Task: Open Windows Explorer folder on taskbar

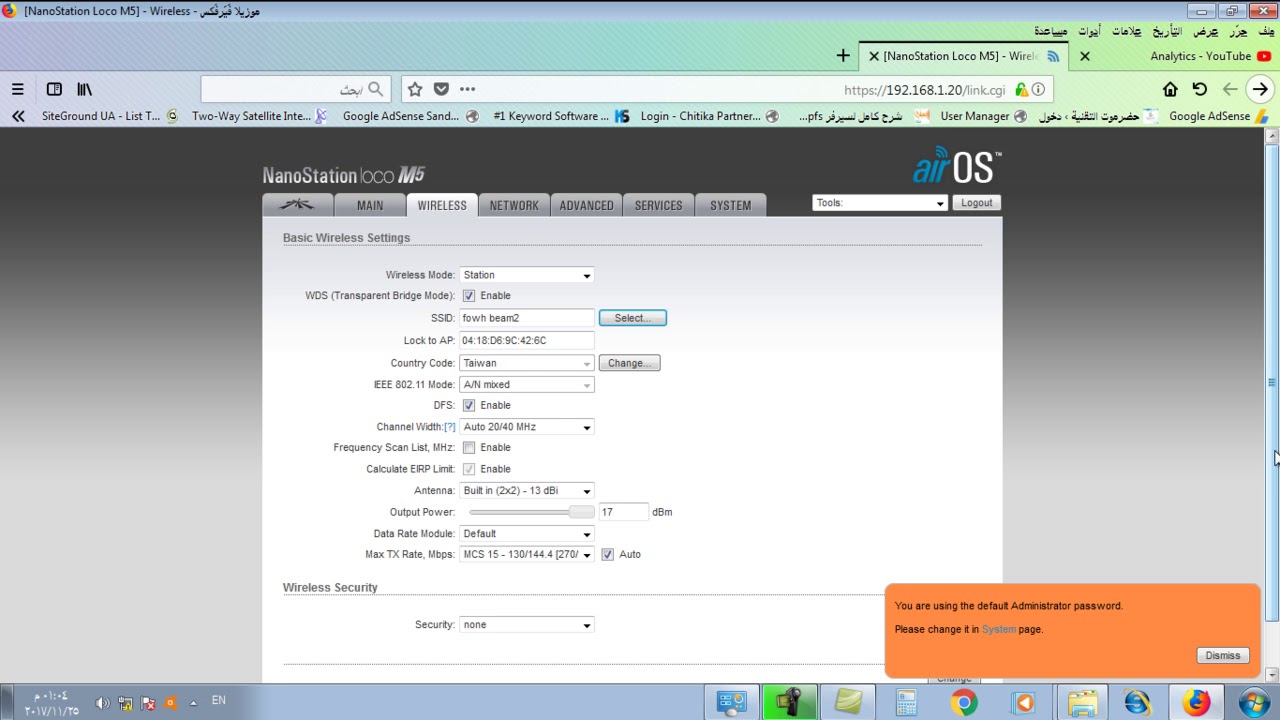Action: coord(1082,702)
